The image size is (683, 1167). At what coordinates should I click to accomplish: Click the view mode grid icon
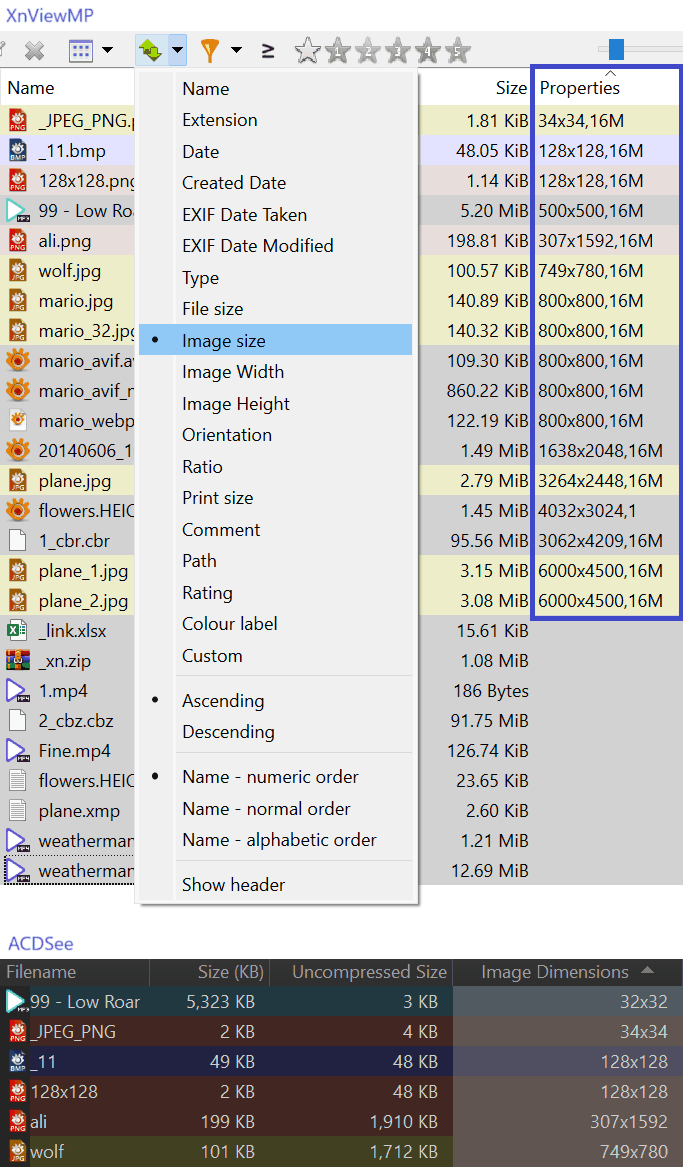[81, 49]
